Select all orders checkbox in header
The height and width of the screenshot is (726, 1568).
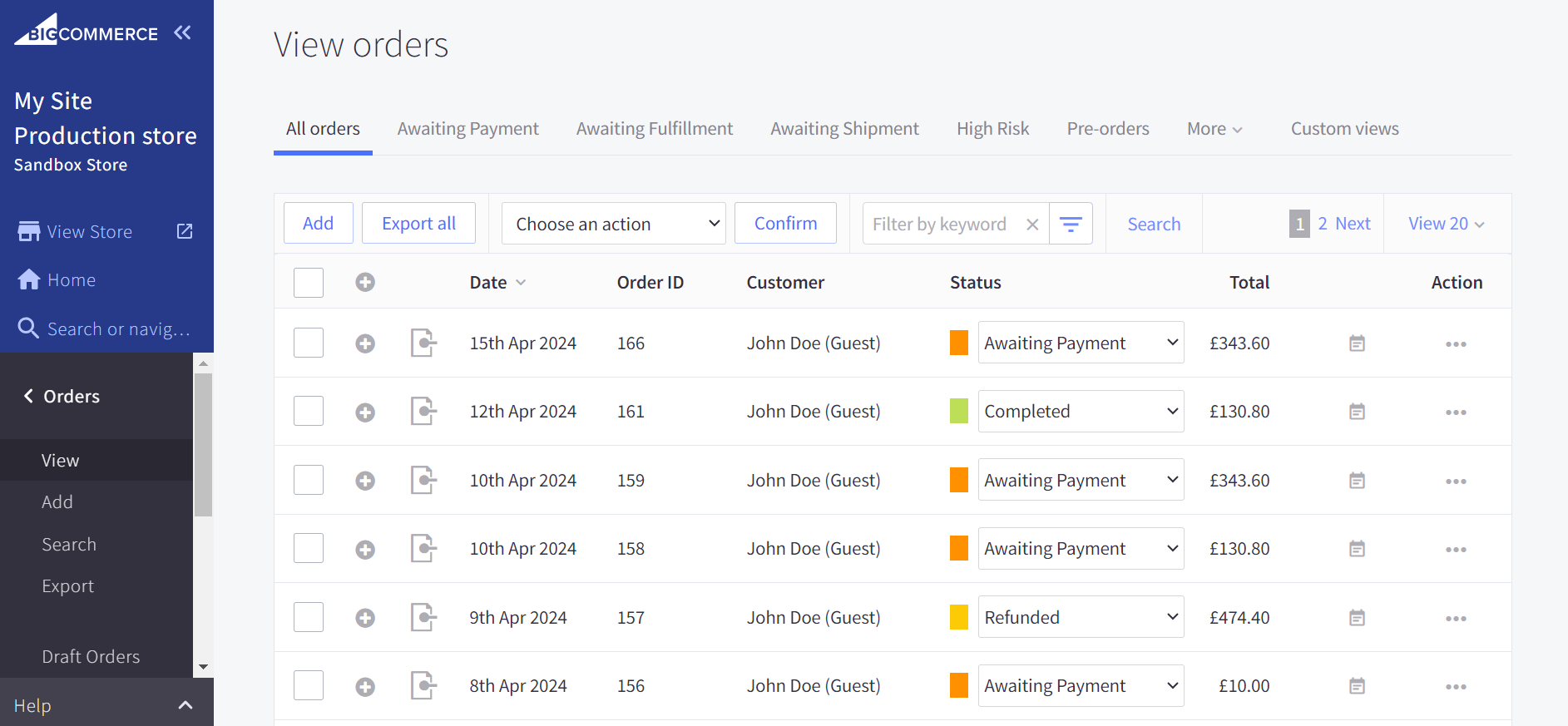pos(309,283)
